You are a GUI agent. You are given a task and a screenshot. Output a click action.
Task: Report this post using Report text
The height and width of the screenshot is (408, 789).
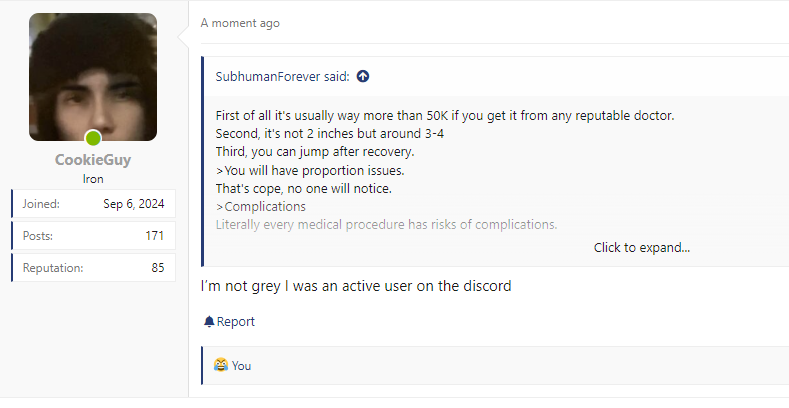(236, 322)
